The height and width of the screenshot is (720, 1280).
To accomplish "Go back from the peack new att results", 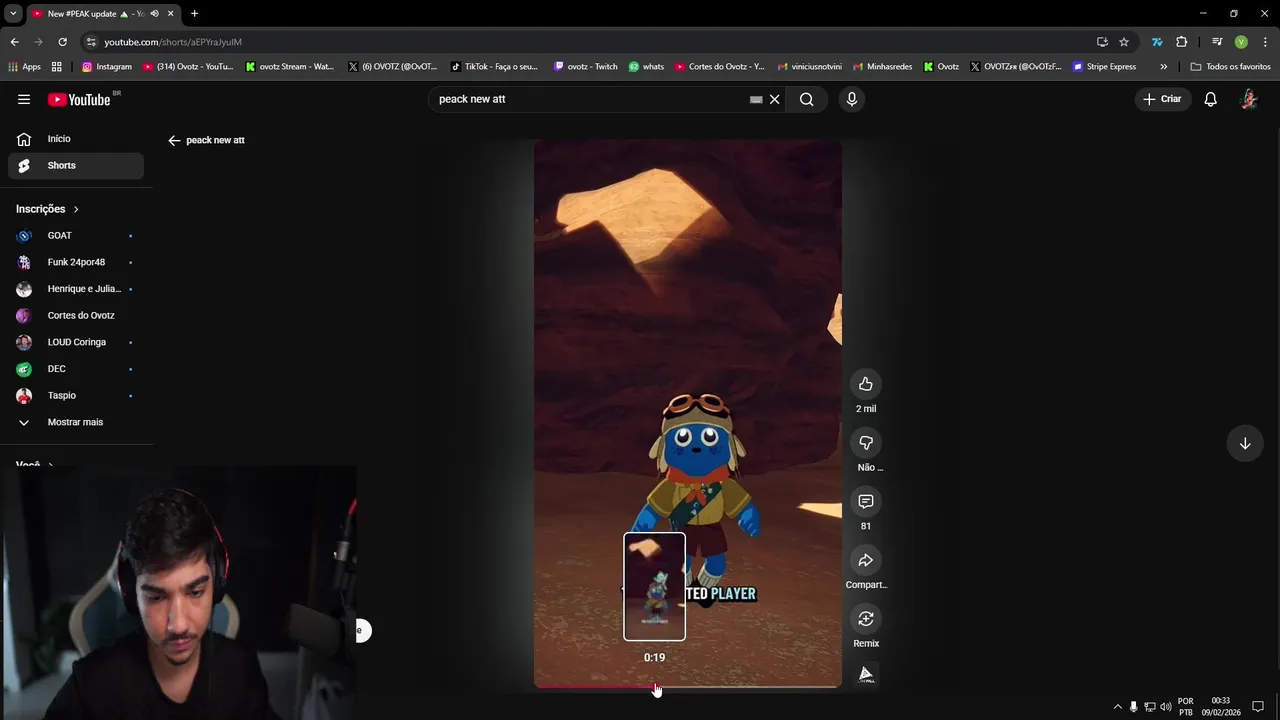I will coord(174,140).
